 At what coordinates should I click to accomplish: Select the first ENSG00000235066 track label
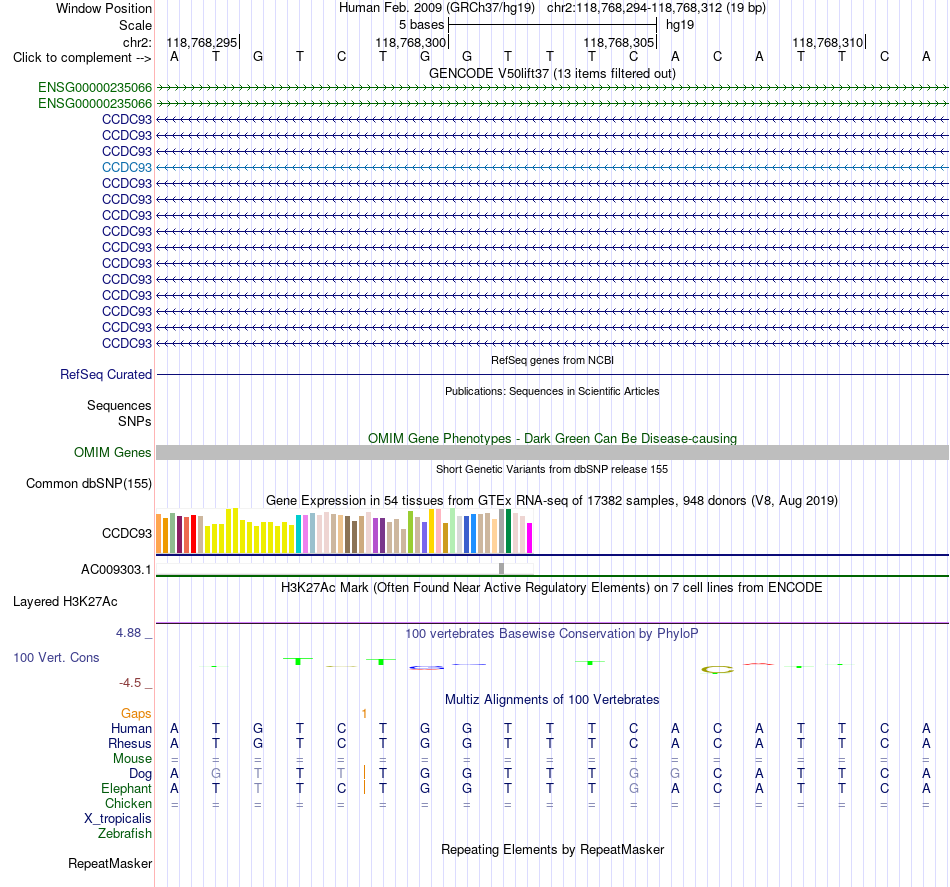point(95,87)
